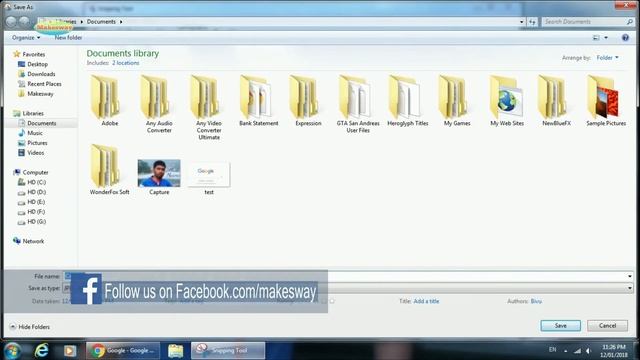The image size is (640, 360).
Task: Click Hide Folders button
Action: (x=29, y=327)
